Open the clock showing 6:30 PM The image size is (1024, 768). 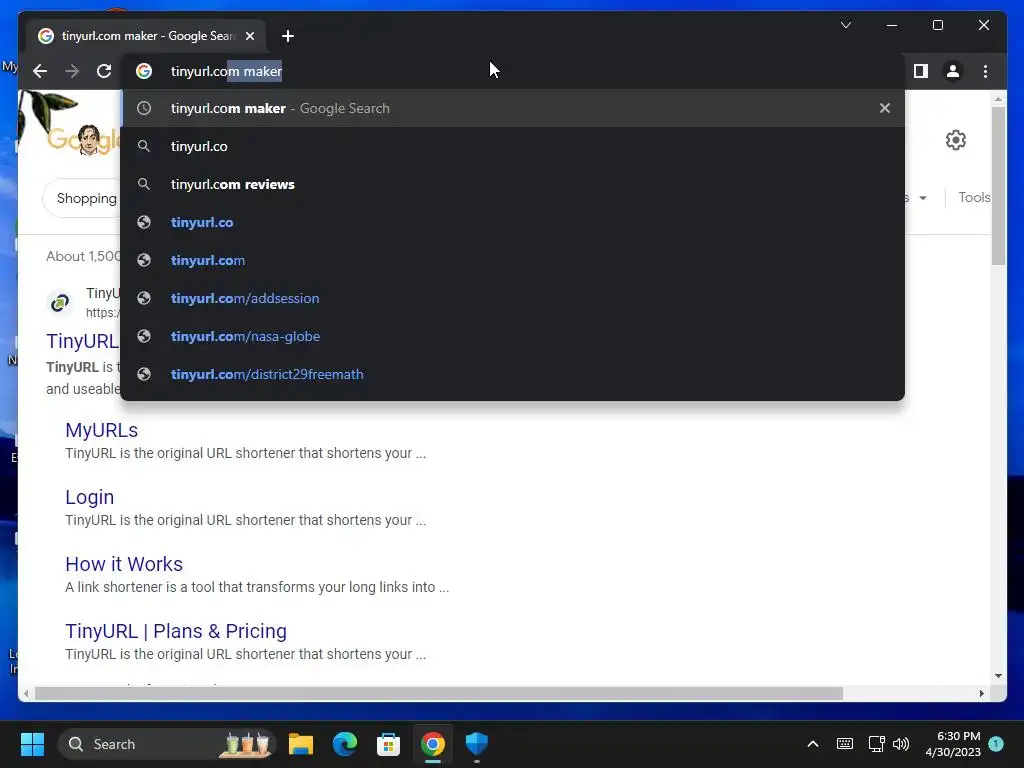tap(953, 744)
